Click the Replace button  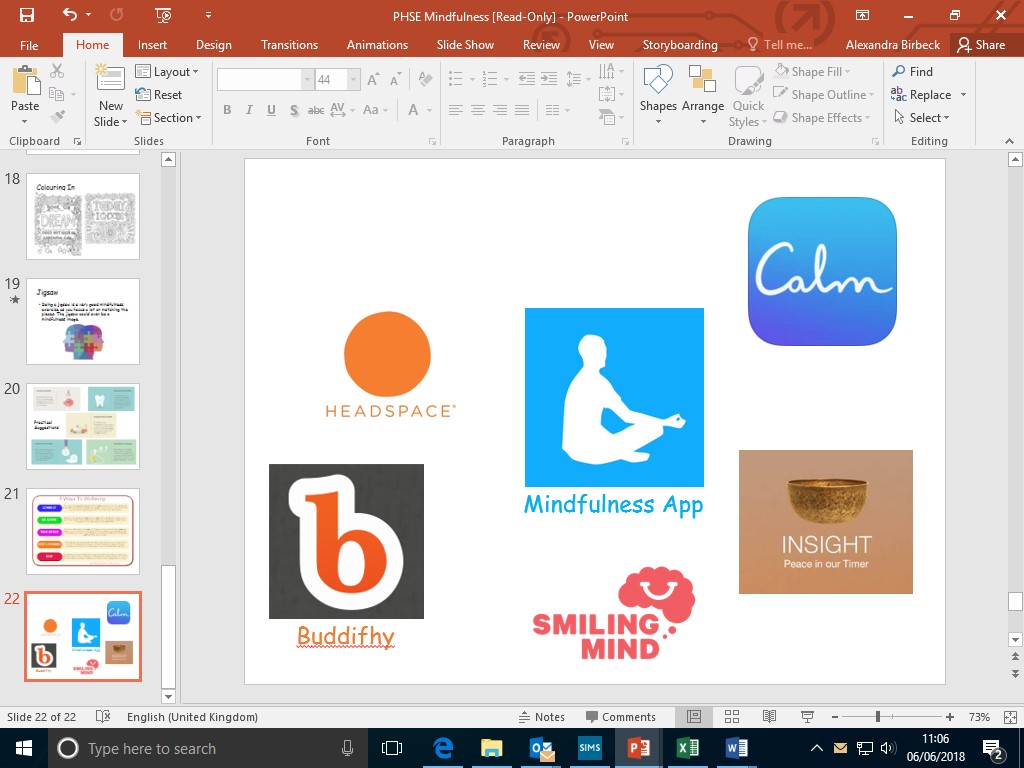pyautogui.click(x=921, y=95)
